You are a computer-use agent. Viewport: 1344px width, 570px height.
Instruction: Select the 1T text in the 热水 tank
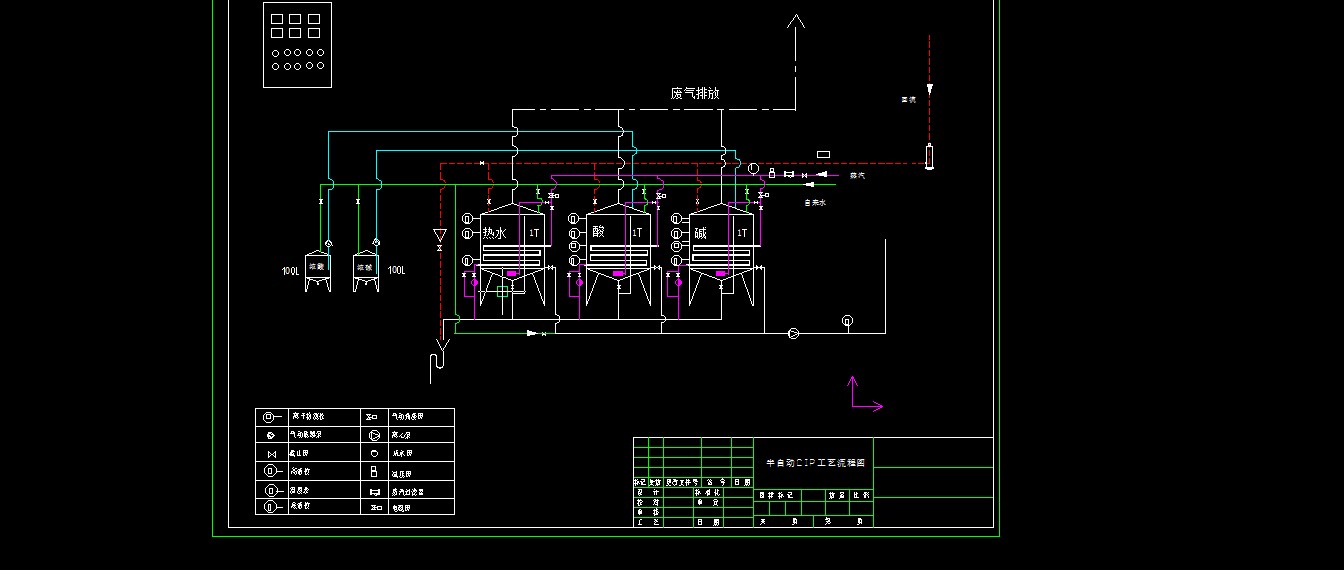(x=534, y=233)
